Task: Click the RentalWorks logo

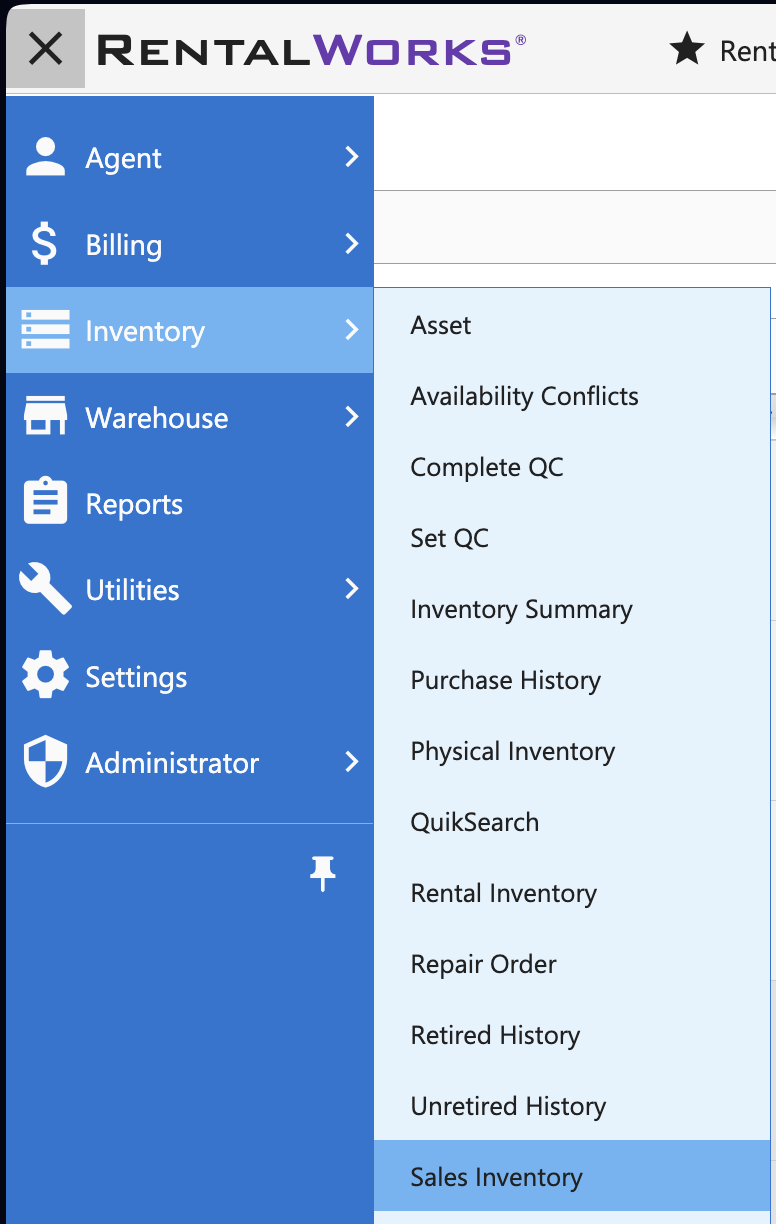Action: point(311,49)
